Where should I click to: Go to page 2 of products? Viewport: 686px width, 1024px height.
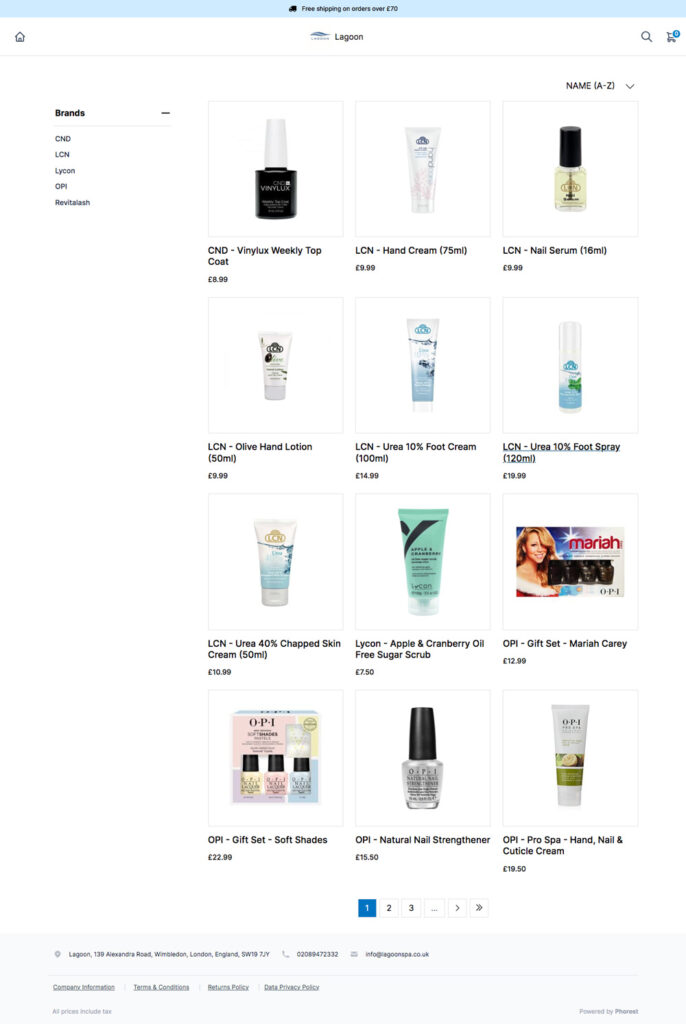(389, 908)
